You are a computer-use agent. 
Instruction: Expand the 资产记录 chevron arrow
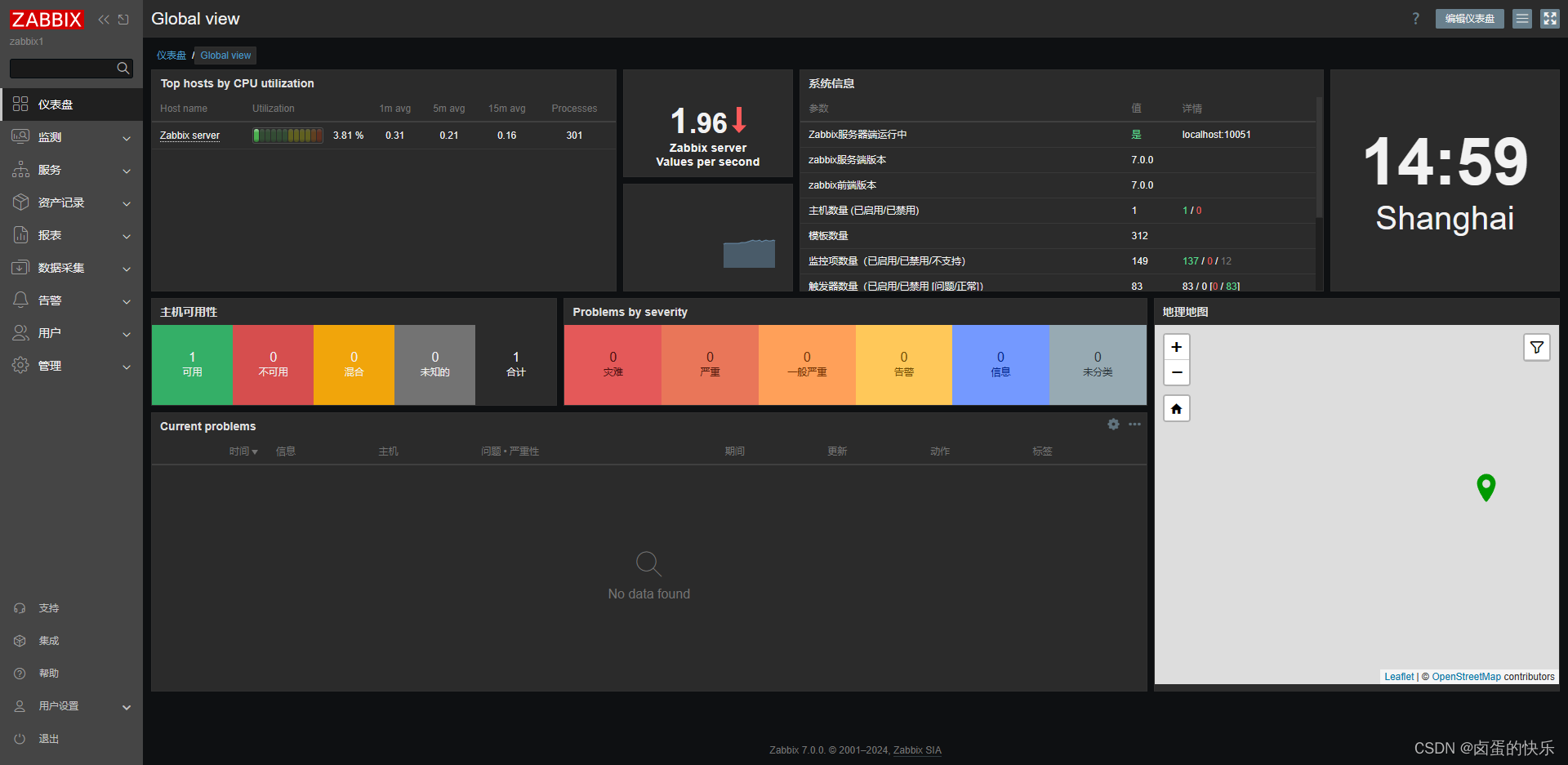[127, 203]
